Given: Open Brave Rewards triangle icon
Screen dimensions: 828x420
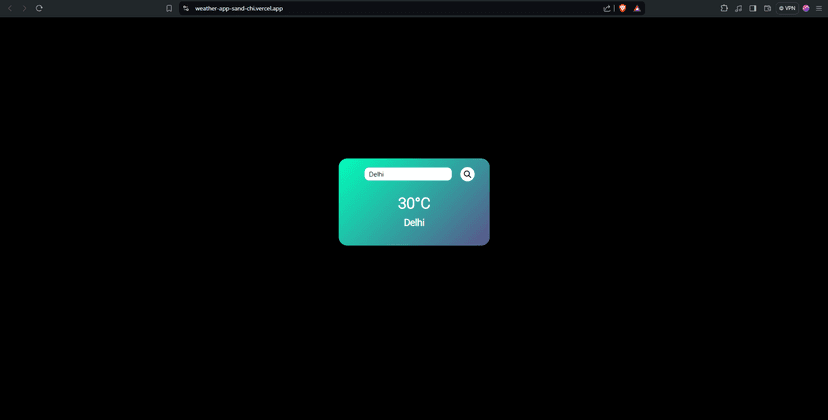Looking at the screenshot, I should [637, 8].
